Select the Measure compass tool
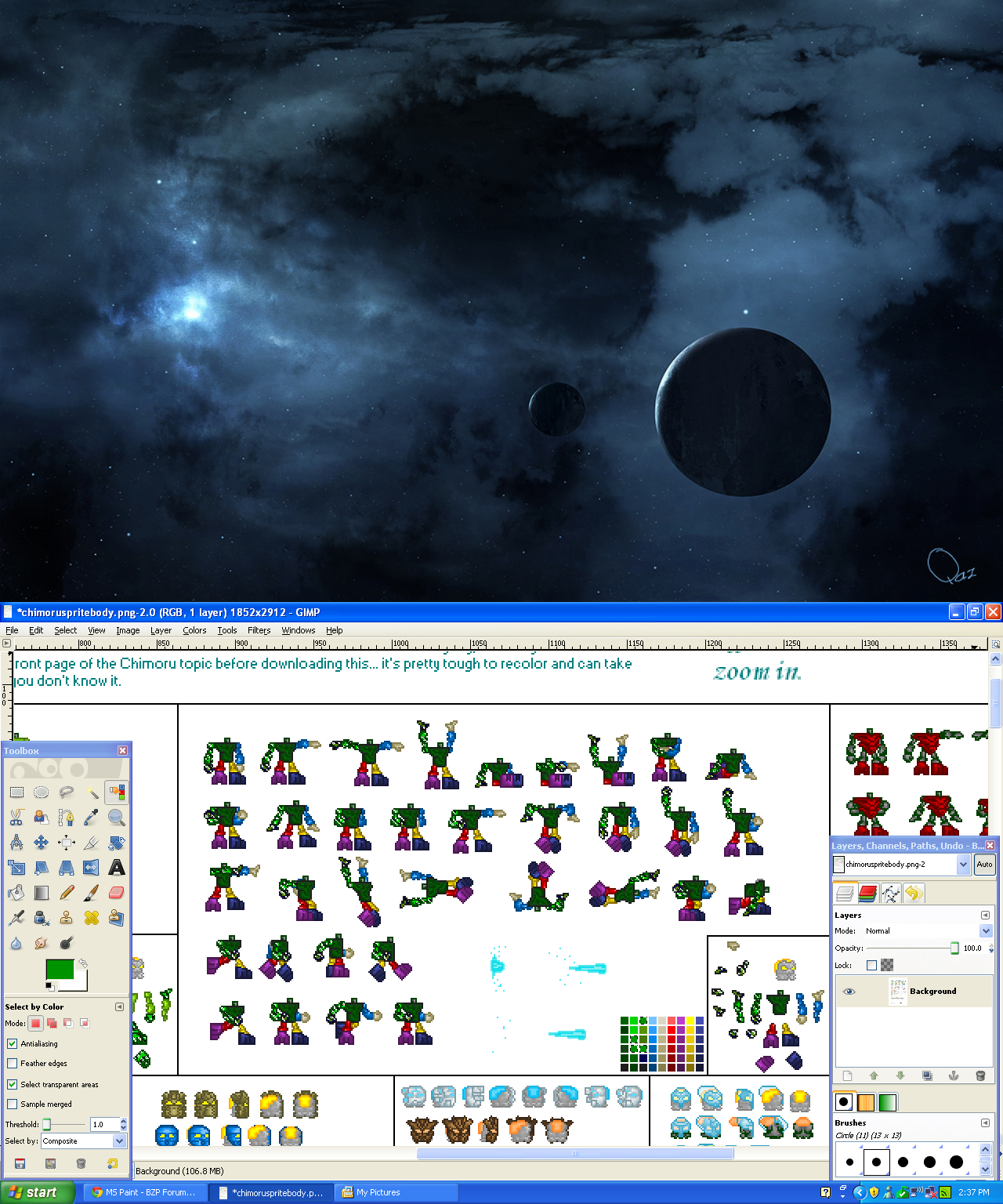 pyautogui.click(x=16, y=843)
